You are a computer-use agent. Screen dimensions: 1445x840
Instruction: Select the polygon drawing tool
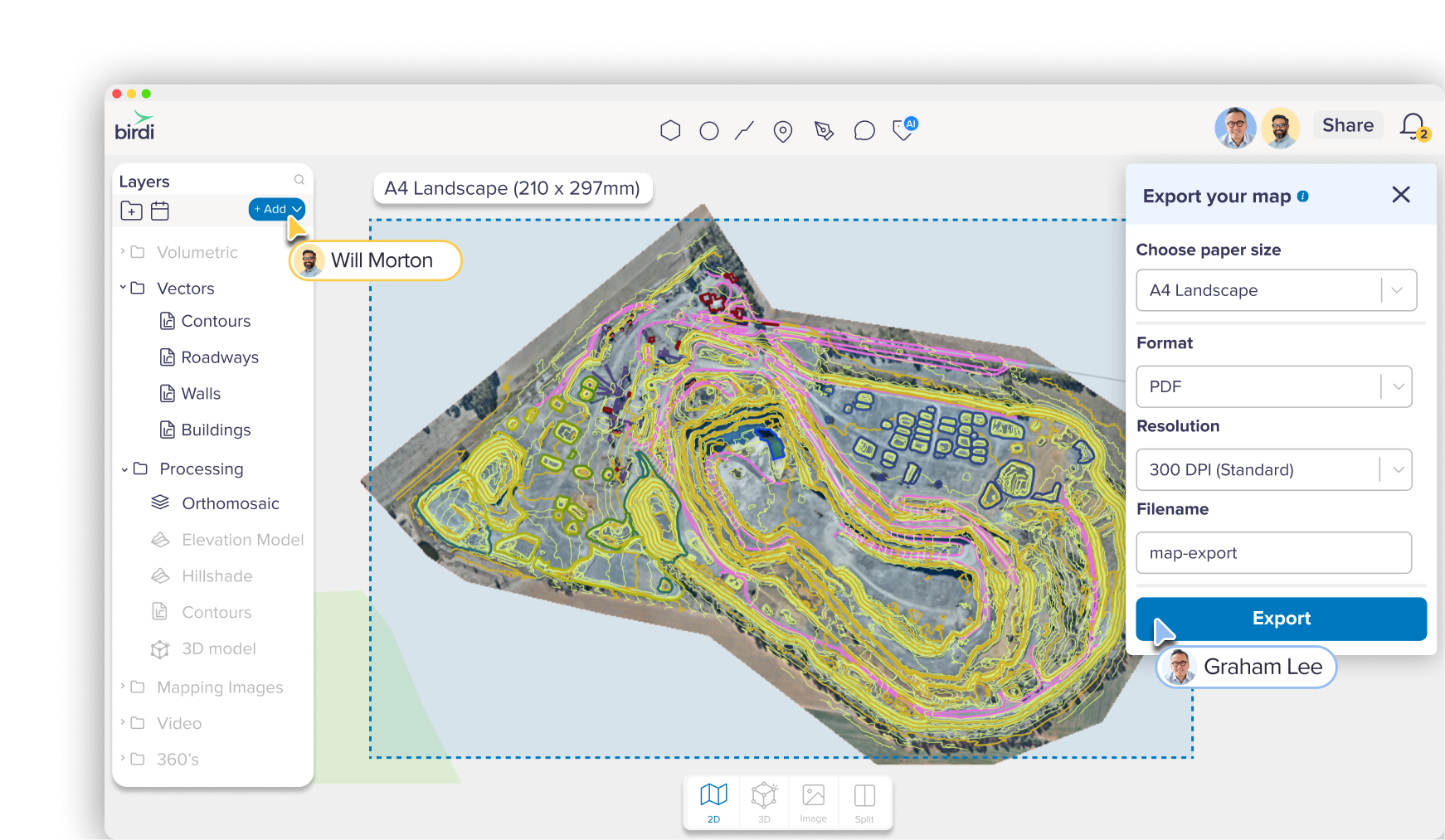click(671, 130)
